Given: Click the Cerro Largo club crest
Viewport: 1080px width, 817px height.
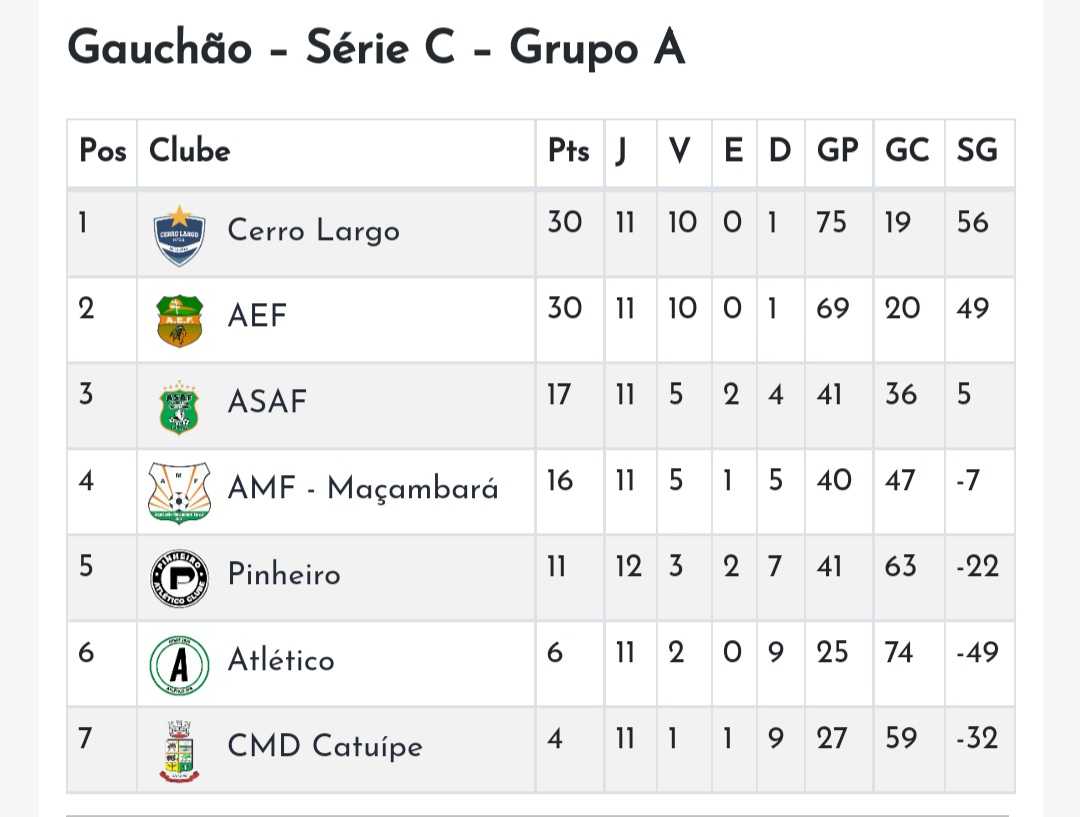Looking at the screenshot, I should pos(180,235).
